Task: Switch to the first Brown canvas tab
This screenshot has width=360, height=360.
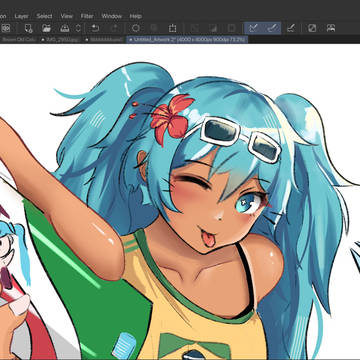Action: (19, 40)
